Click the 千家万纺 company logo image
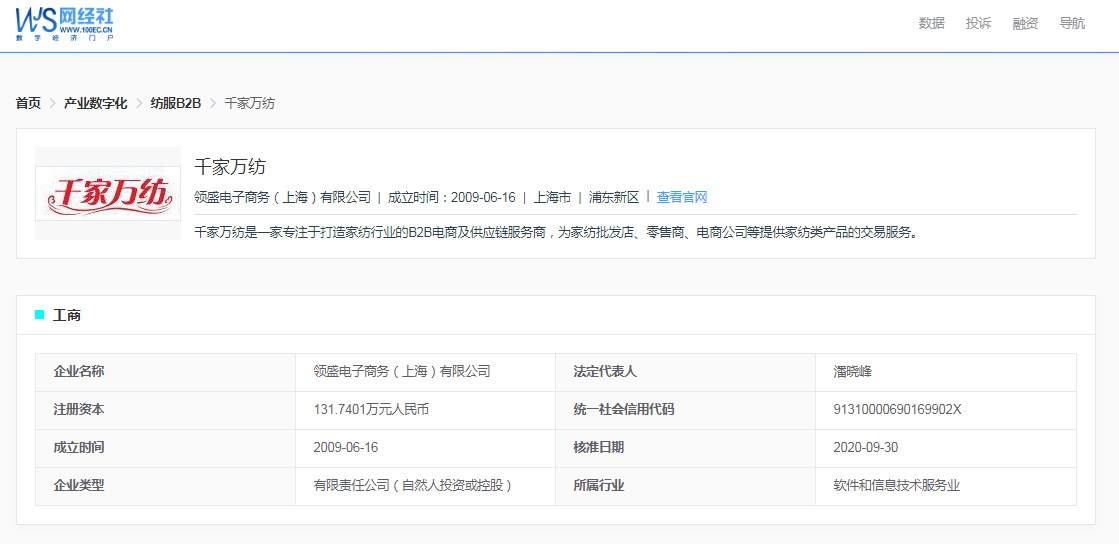1119x544 pixels. (x=108, y=193)
